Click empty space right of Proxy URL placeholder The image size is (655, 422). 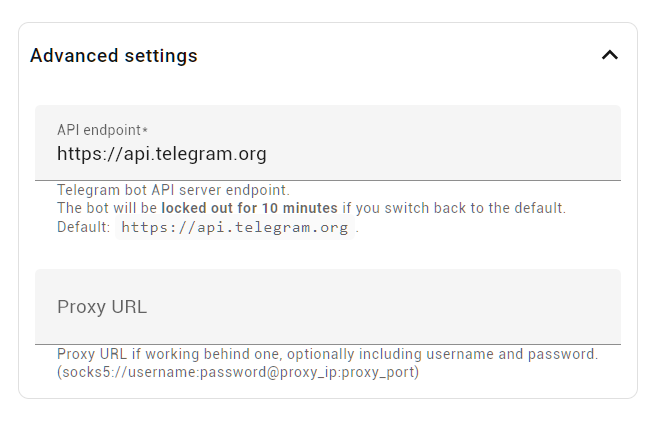pyautogui.click(x=400, y=306)
